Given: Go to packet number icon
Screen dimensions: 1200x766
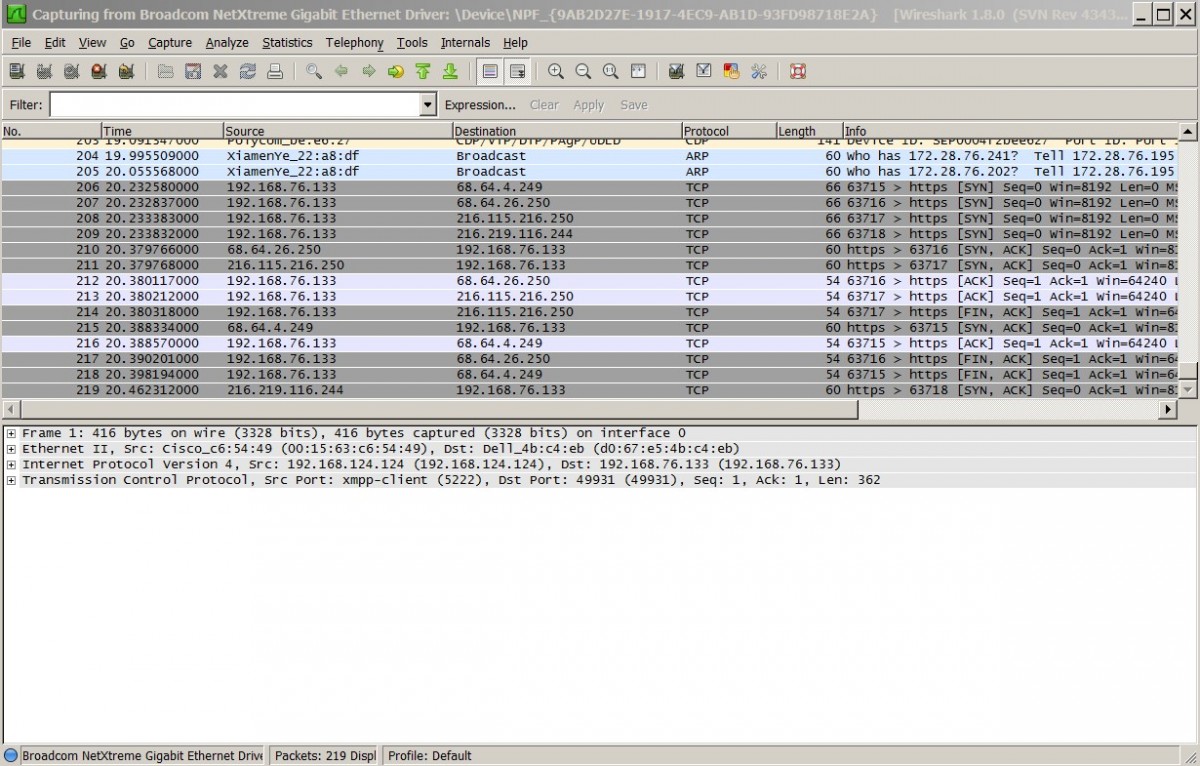Looking at the screenshot, I should 395,72.
